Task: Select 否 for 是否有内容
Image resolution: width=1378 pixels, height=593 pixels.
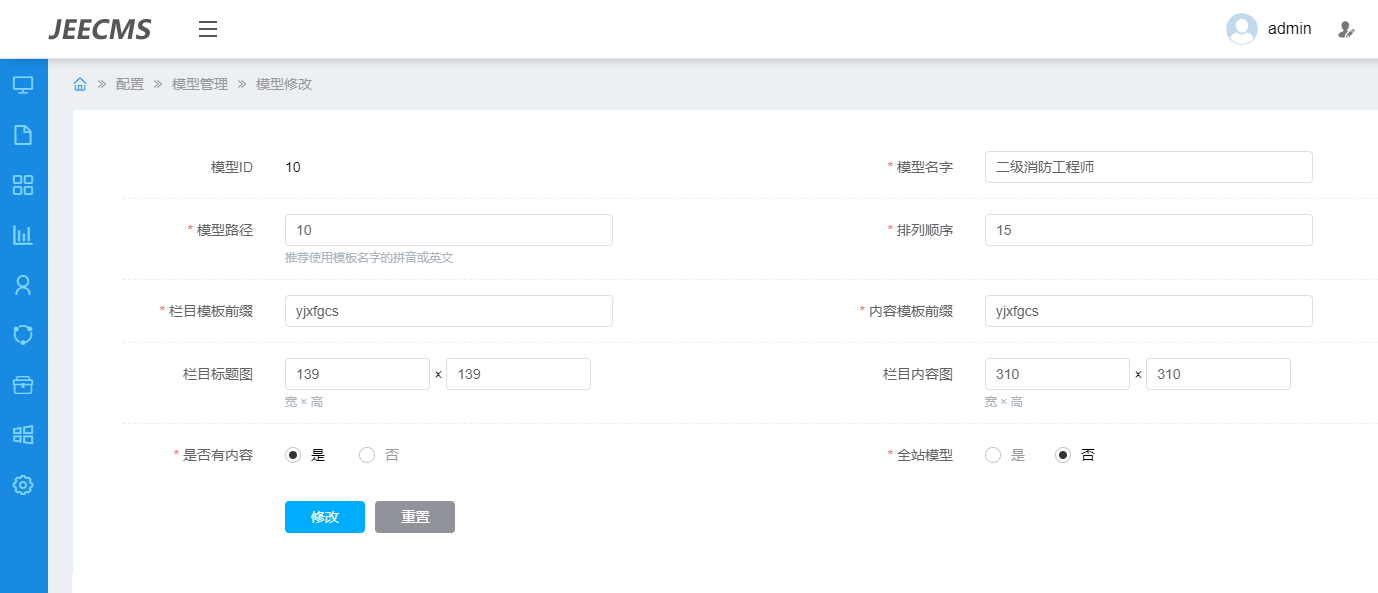Action: 367,455
